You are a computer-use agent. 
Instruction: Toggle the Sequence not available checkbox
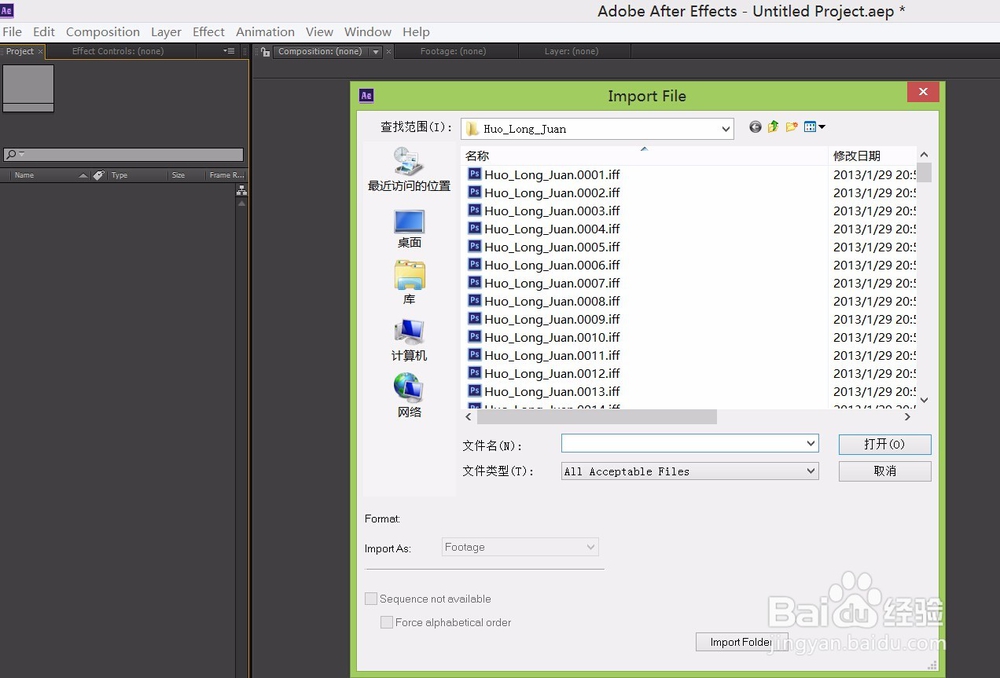click(371, 598)
